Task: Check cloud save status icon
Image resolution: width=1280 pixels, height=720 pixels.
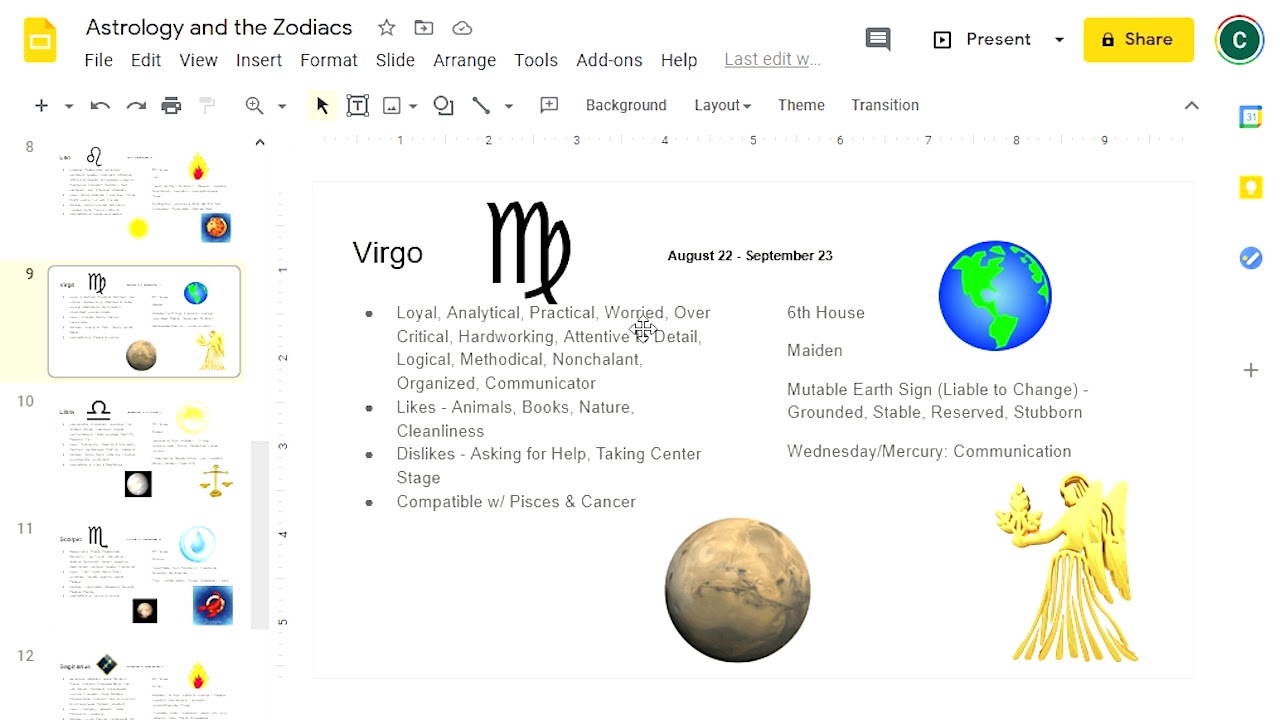Action: [462, 28]
